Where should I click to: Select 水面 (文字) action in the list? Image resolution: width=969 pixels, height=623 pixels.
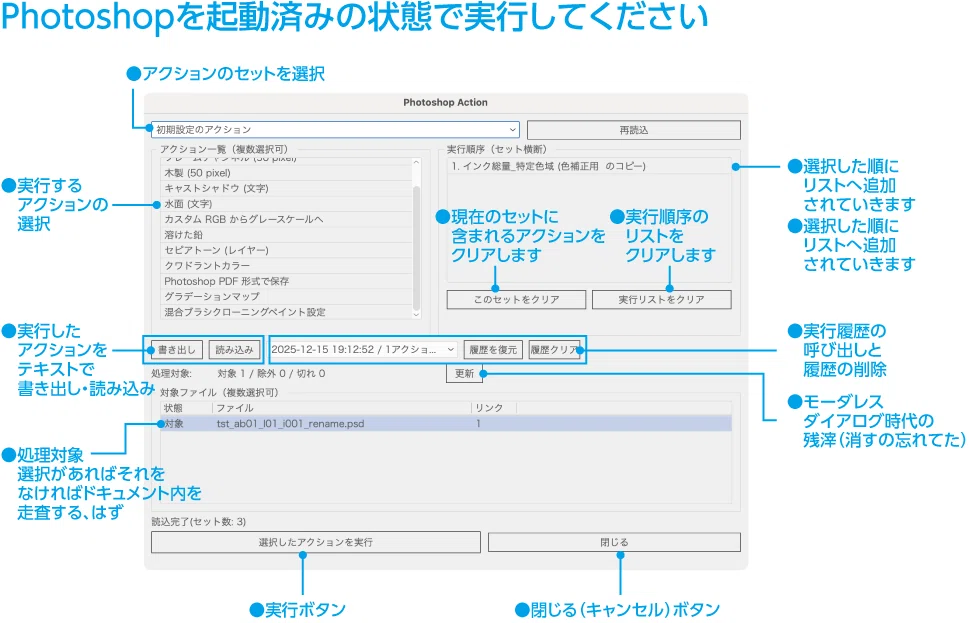[286, 204]
